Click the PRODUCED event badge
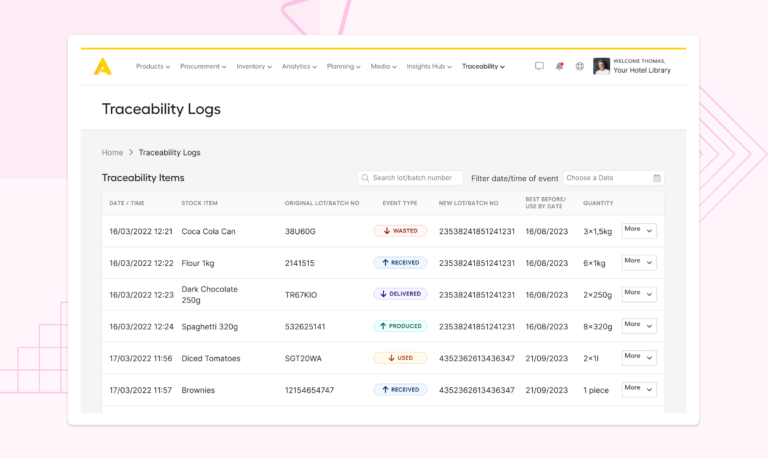 point(400,326)
